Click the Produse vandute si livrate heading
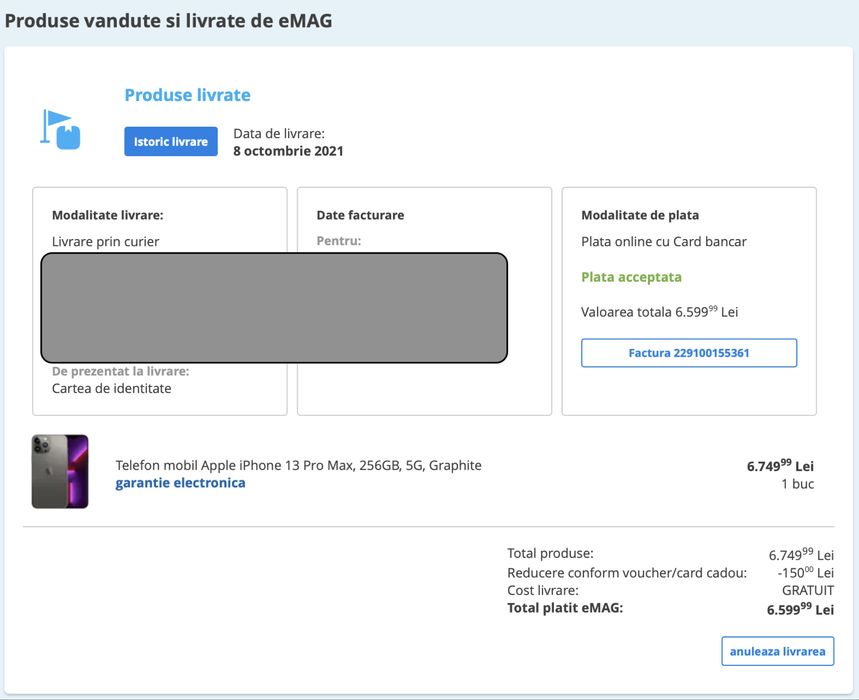Screen dimensions: 859x700 pyautogui.click(x=168, y=20)
